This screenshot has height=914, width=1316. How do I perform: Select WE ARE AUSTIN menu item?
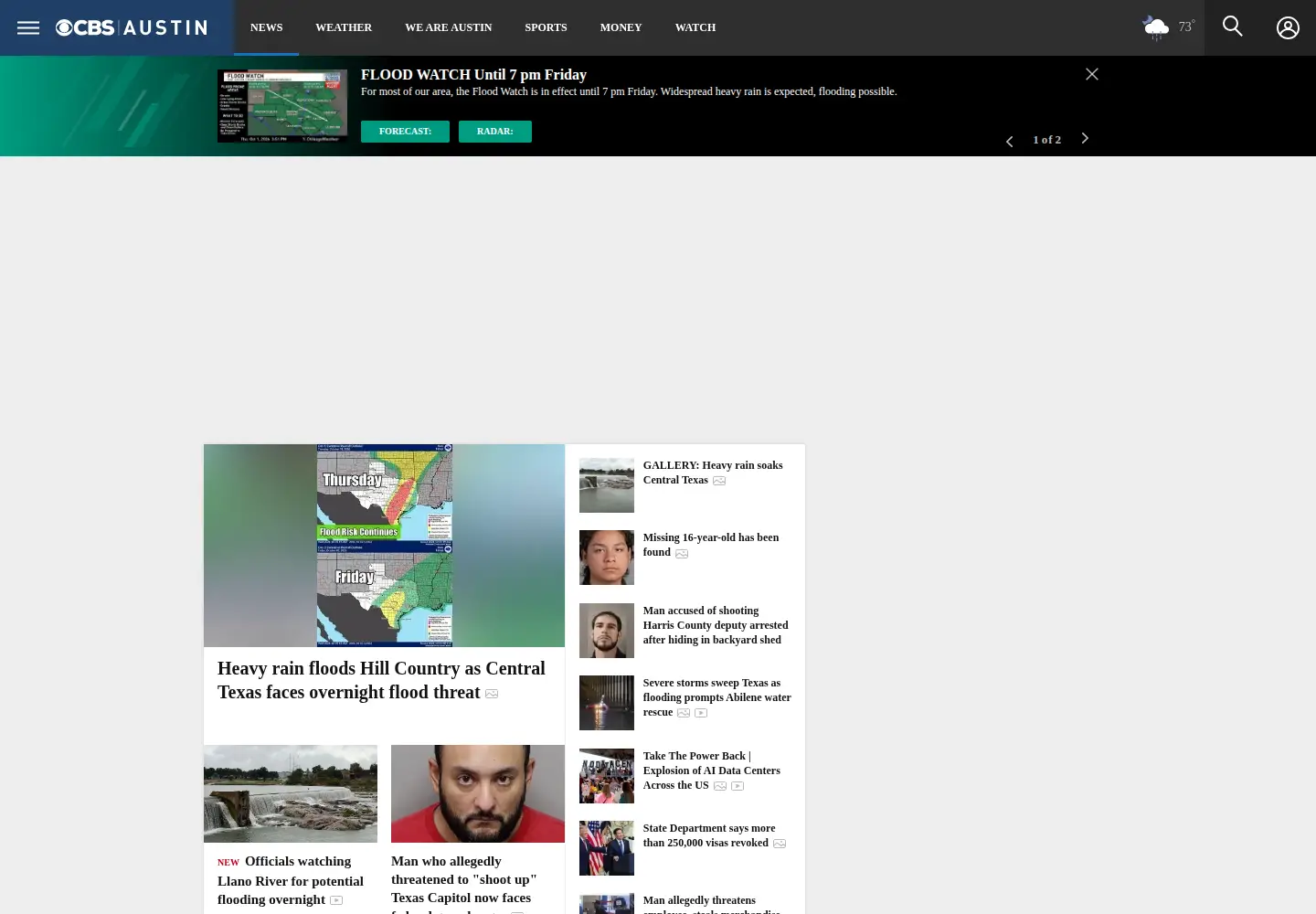449,27
